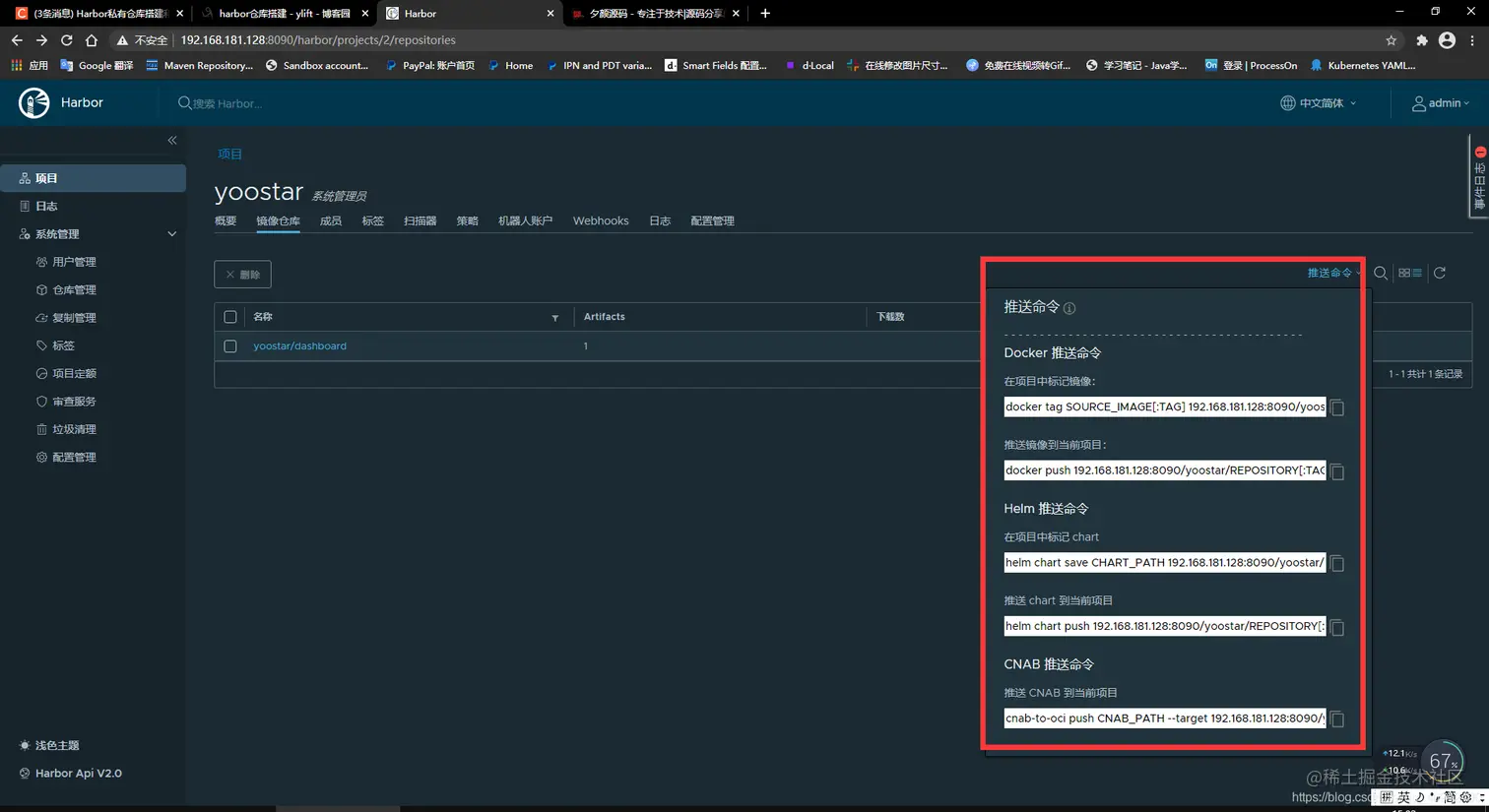Viewport: 1489px width, 812px height.
Task: Switch the repository card/list view
Action: pyautogui.click(x=1410, y=273)
